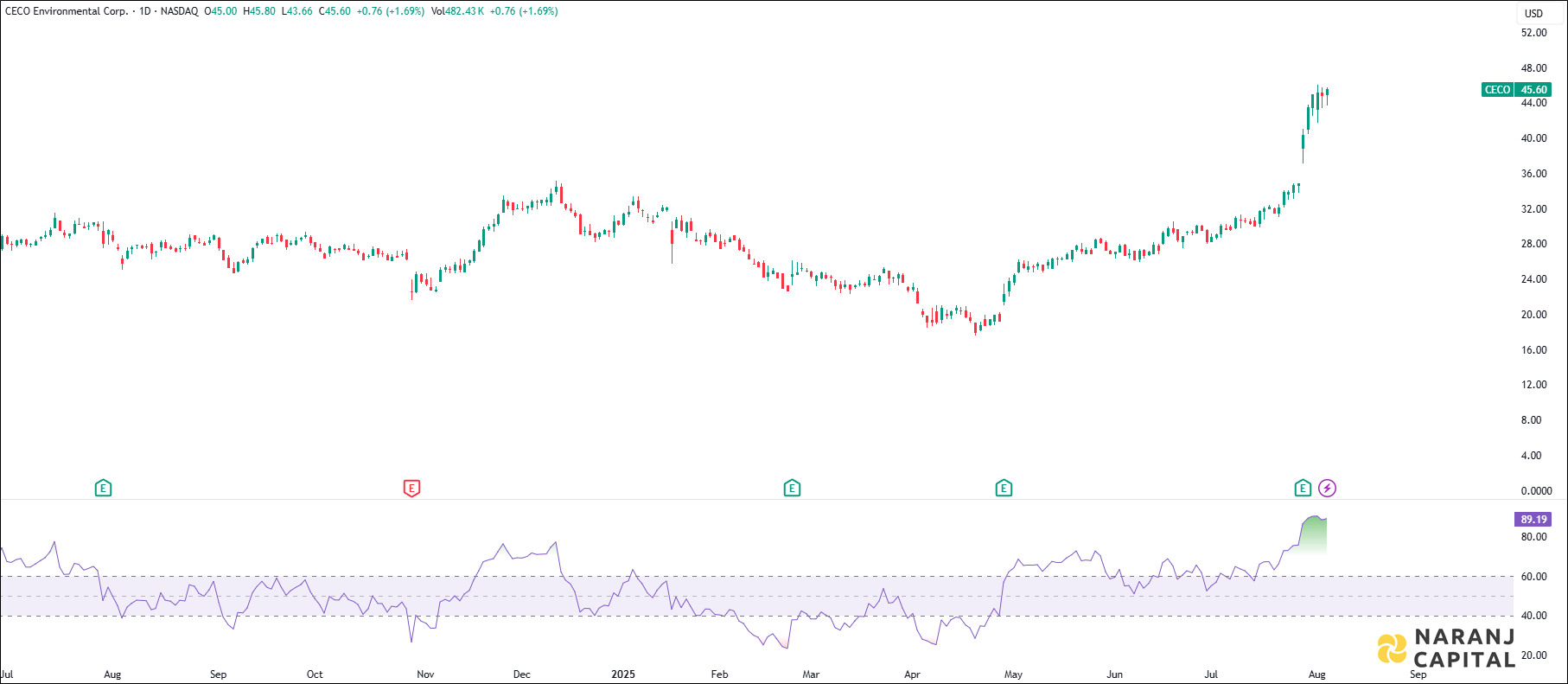Click the CECO Environmental Corp. title
The width and height of the screenshot is (1568, 684).
pos(67,11)
